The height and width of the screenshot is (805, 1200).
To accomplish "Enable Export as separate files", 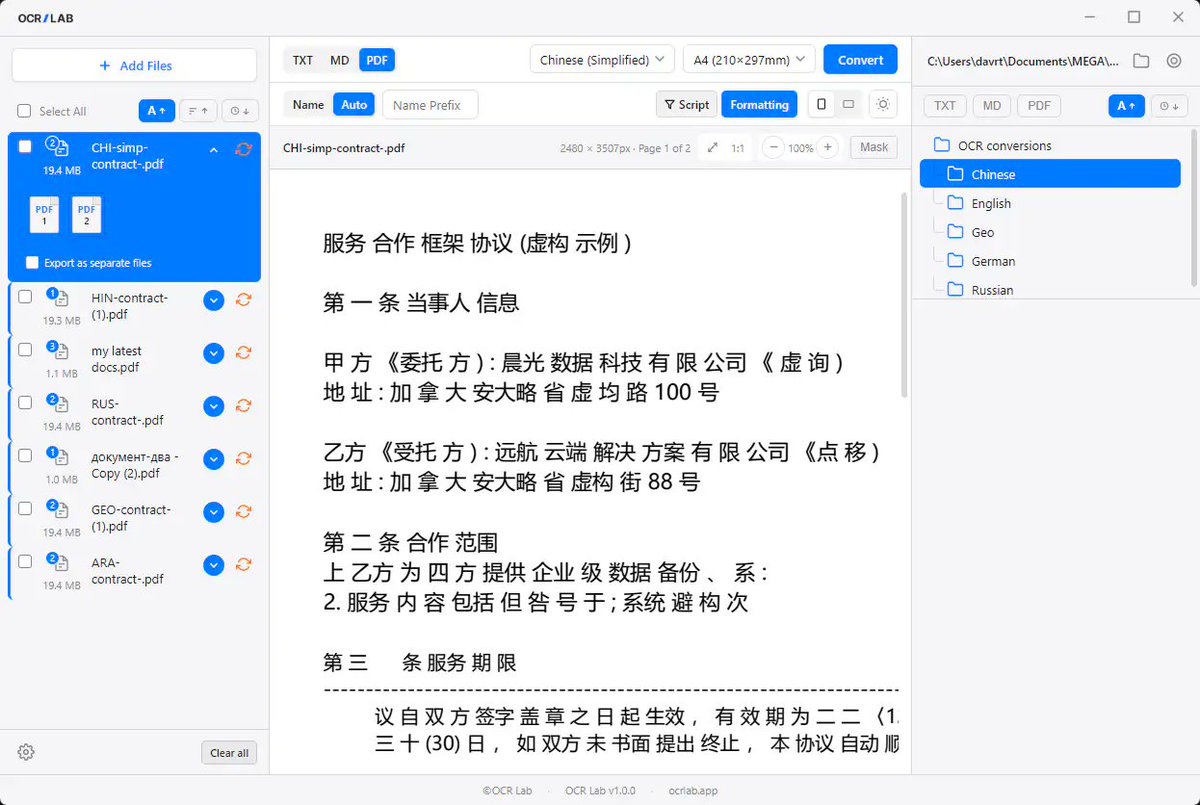I will pos(32,263).
